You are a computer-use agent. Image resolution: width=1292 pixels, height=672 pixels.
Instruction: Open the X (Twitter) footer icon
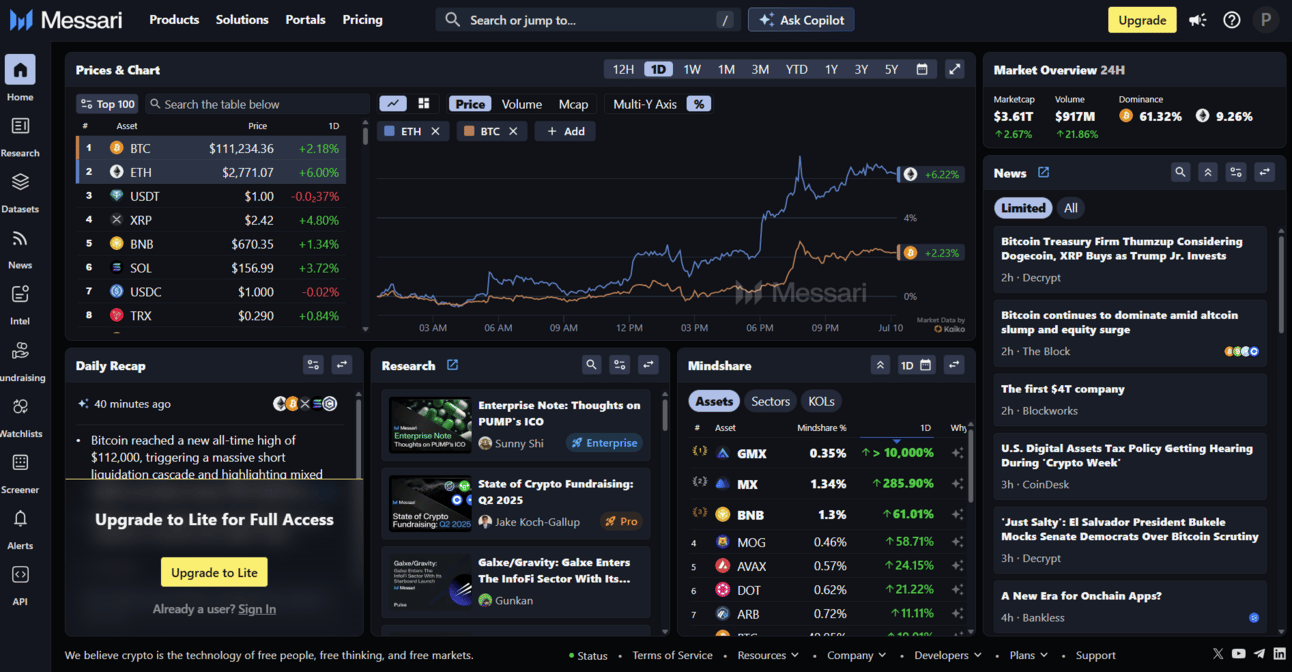pyautogui.click(x=1218, y=654)
